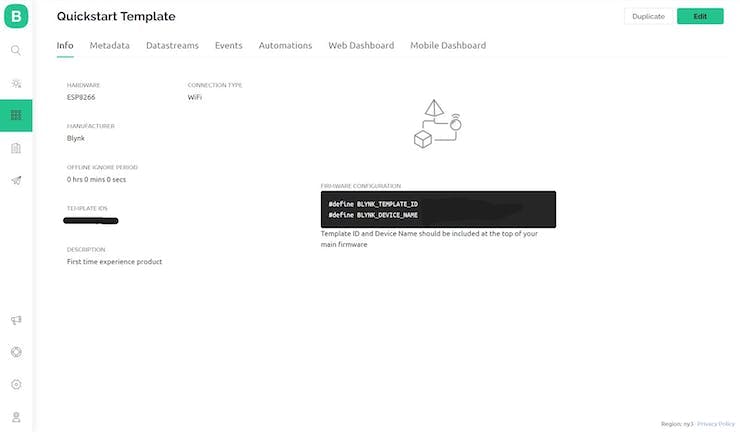740x432 pixels.
Task: Switch to the Info tab
Action: tap(65, 45)
